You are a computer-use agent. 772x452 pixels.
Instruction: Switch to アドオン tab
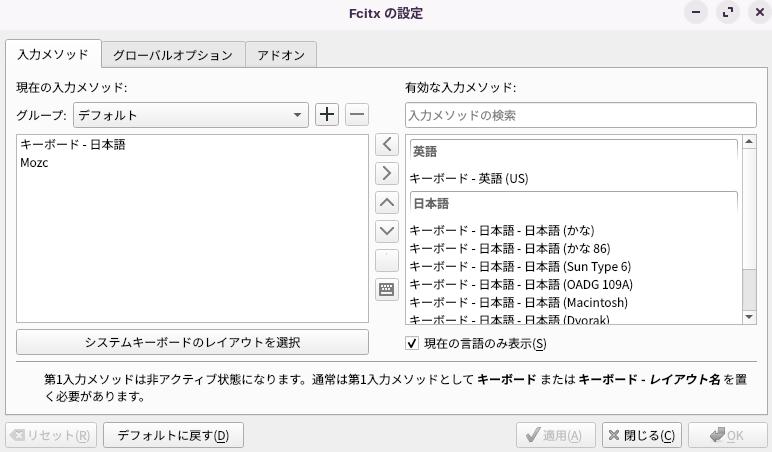(x=281, y=55)
